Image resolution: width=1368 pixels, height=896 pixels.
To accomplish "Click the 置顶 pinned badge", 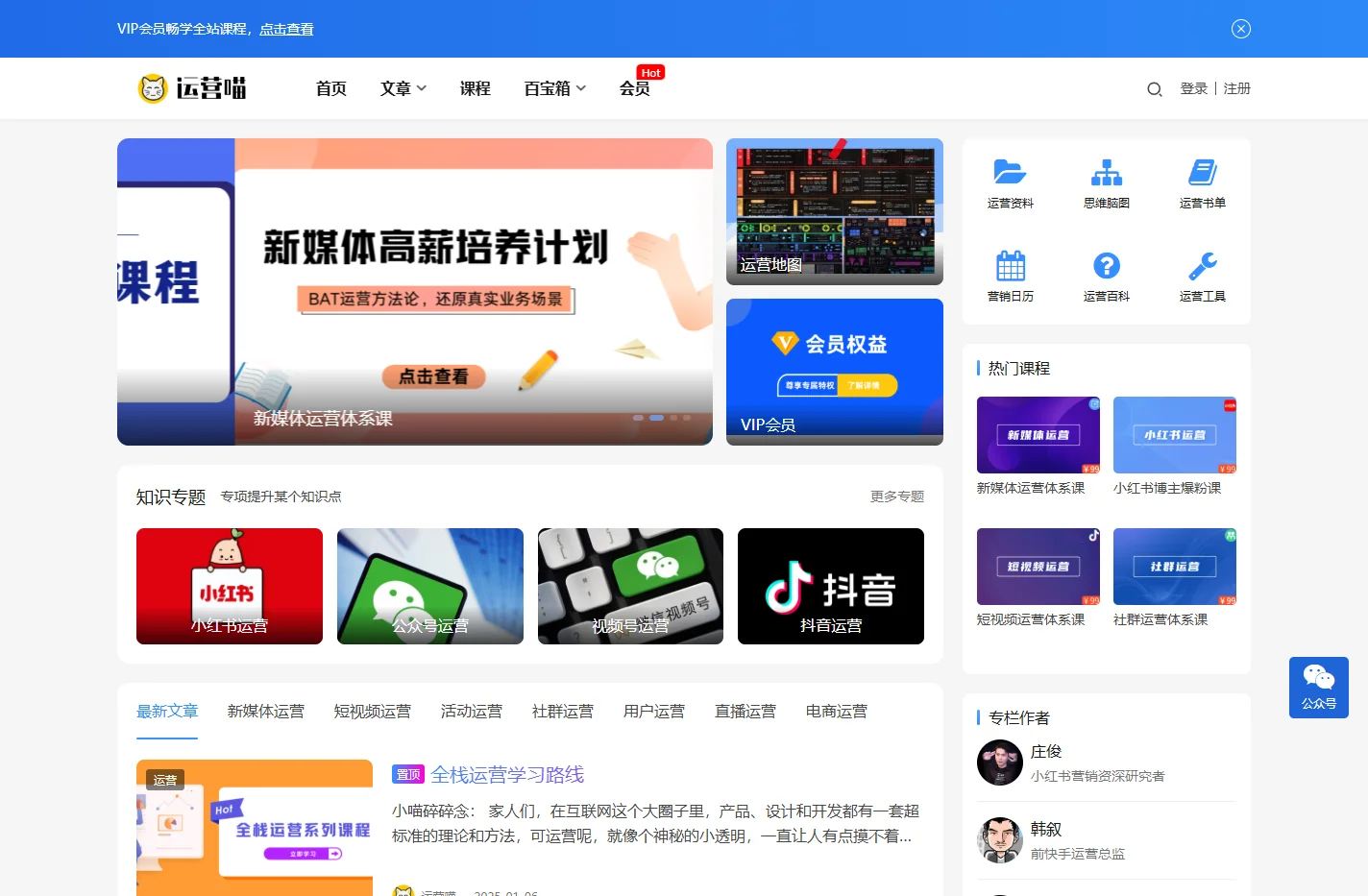I will click(408, 774).
